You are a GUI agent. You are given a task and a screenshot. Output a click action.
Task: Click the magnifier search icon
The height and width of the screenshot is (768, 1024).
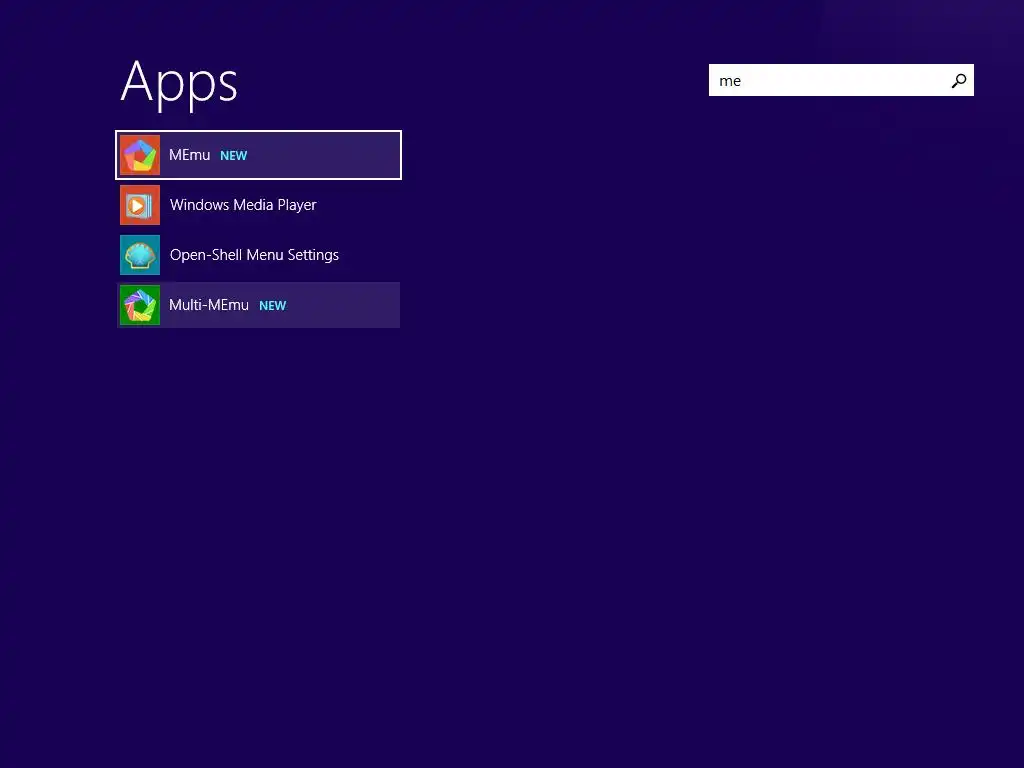[959, 80]
